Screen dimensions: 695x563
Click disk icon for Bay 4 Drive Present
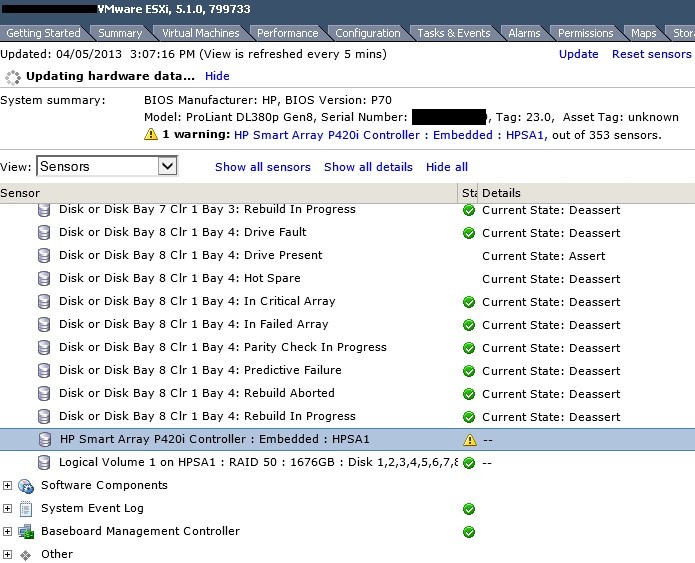click(x=44, y=256)
